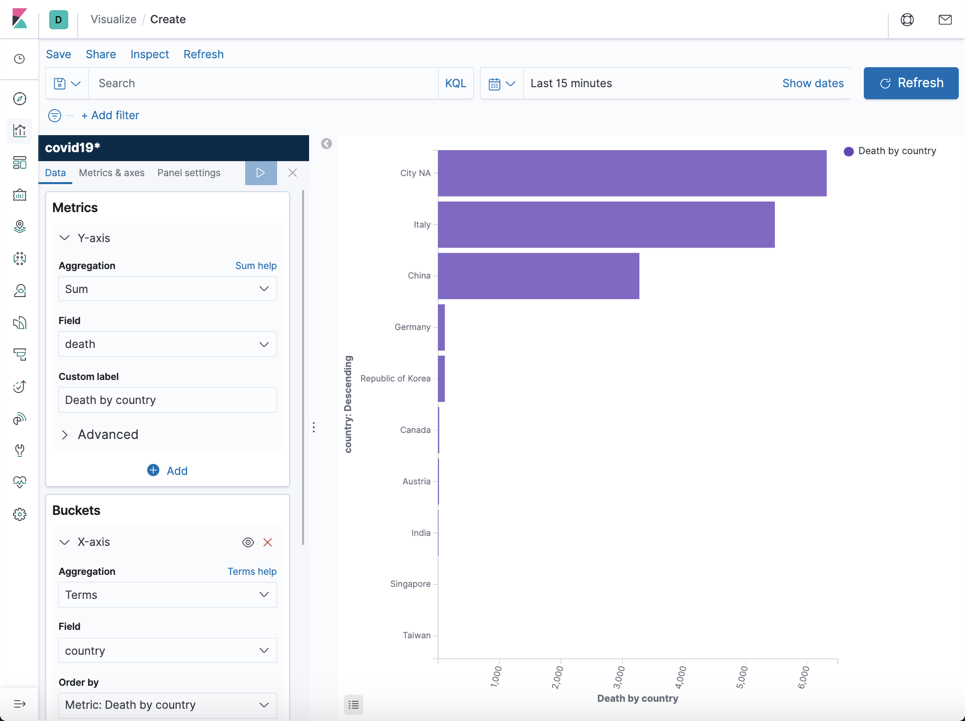This screenshot has width=965, height=721.
Task: Toggle the chart legend list button
Action: point(353,704)
